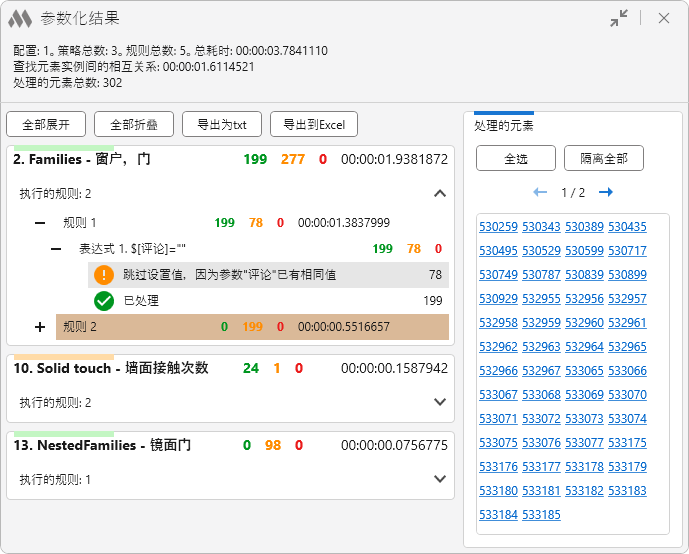Click 全部折叠 button
689x554 pixels.
tap(133, 125)
